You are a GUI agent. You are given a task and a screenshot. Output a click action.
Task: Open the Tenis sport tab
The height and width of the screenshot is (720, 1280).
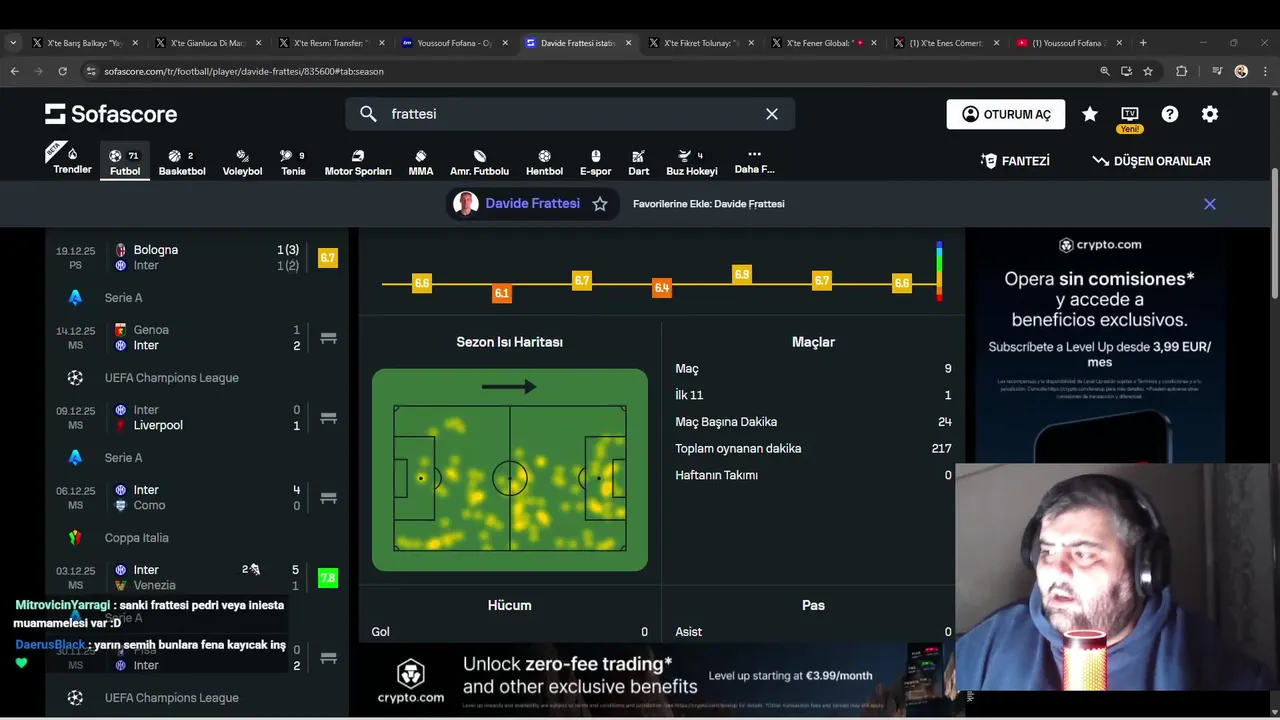293,162
